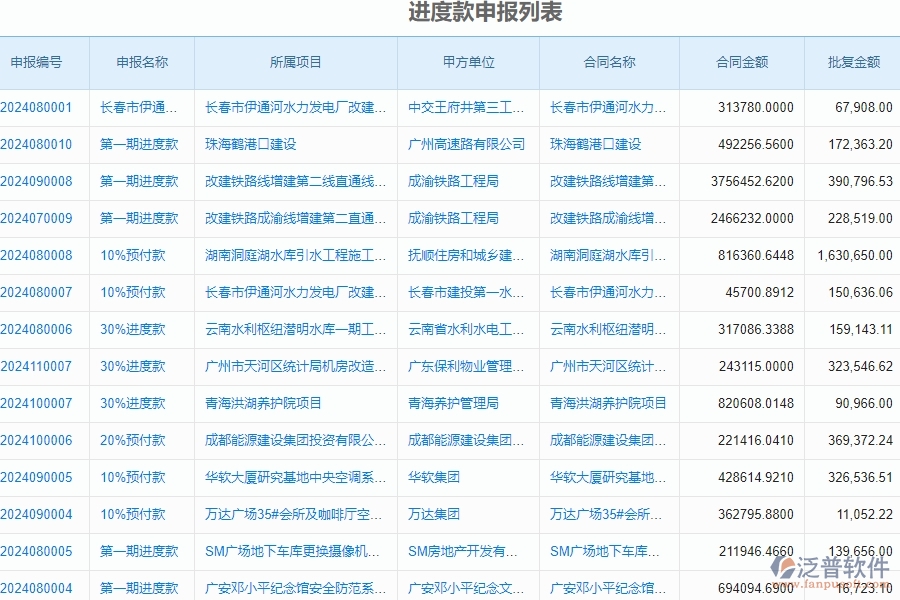The image size is (900, 600).
Task: Open declaration record 2024080010
Action: [x=43, y=144]
